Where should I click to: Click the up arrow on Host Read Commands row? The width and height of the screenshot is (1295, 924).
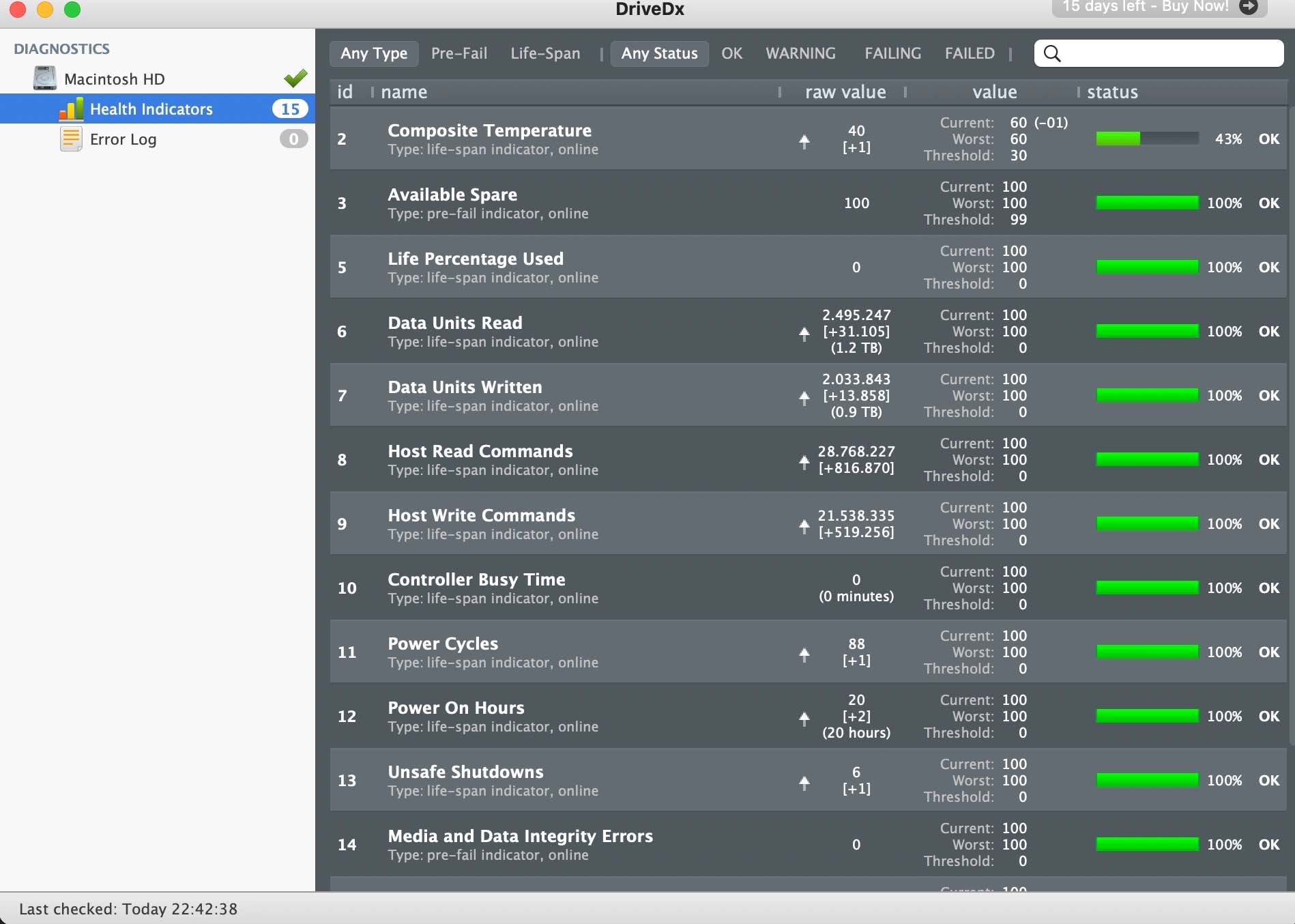tap(804, 462)
